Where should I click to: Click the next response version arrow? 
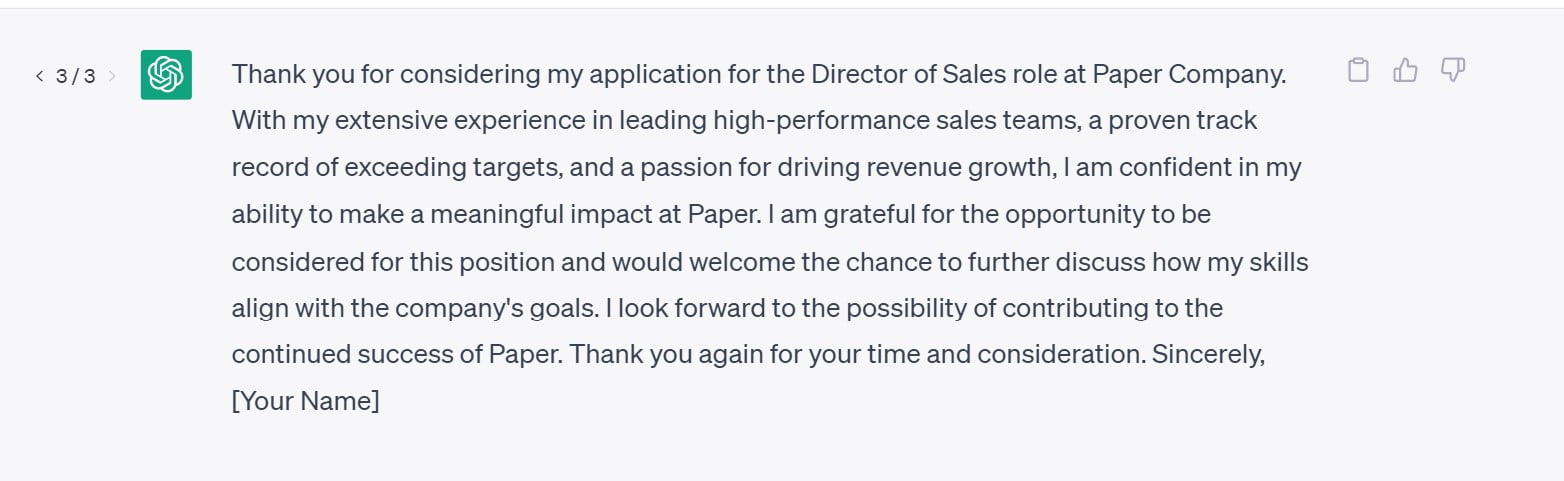(x=112, y=76)
